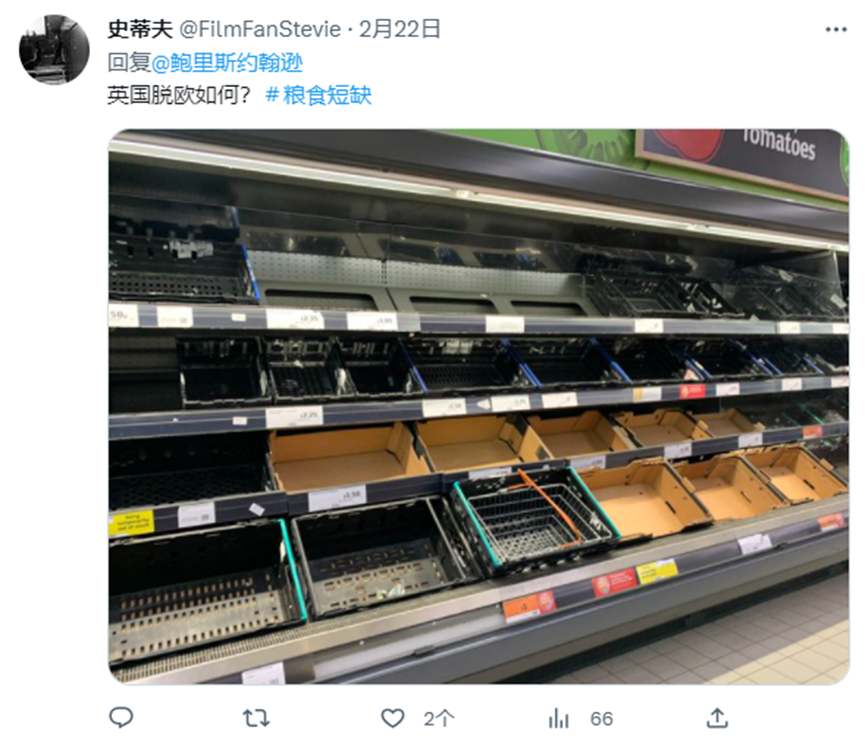Open the 2月22日 tweet timestamp
This screenshot has height=740, width=865.
pos(399,29)
